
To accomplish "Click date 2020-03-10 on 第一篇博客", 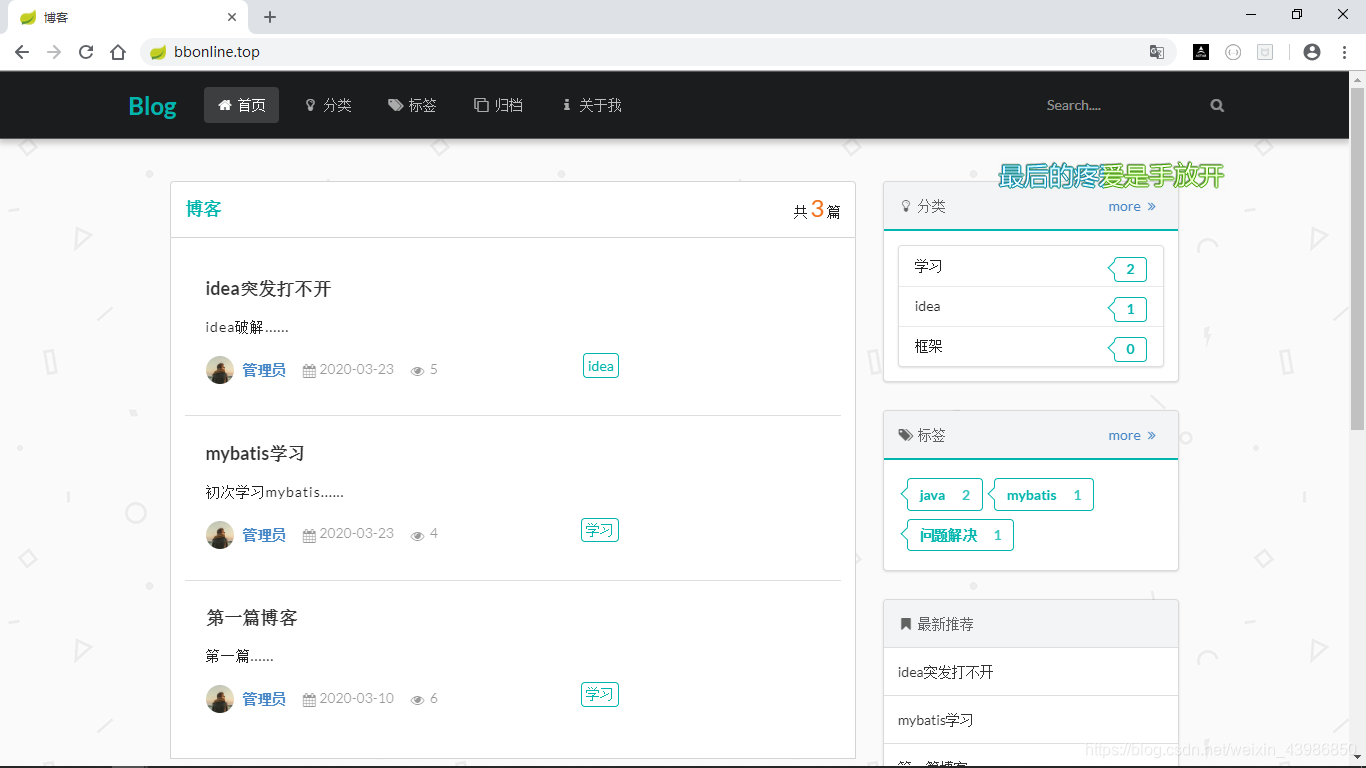I will pyautogui.click(x=356, y=698).
